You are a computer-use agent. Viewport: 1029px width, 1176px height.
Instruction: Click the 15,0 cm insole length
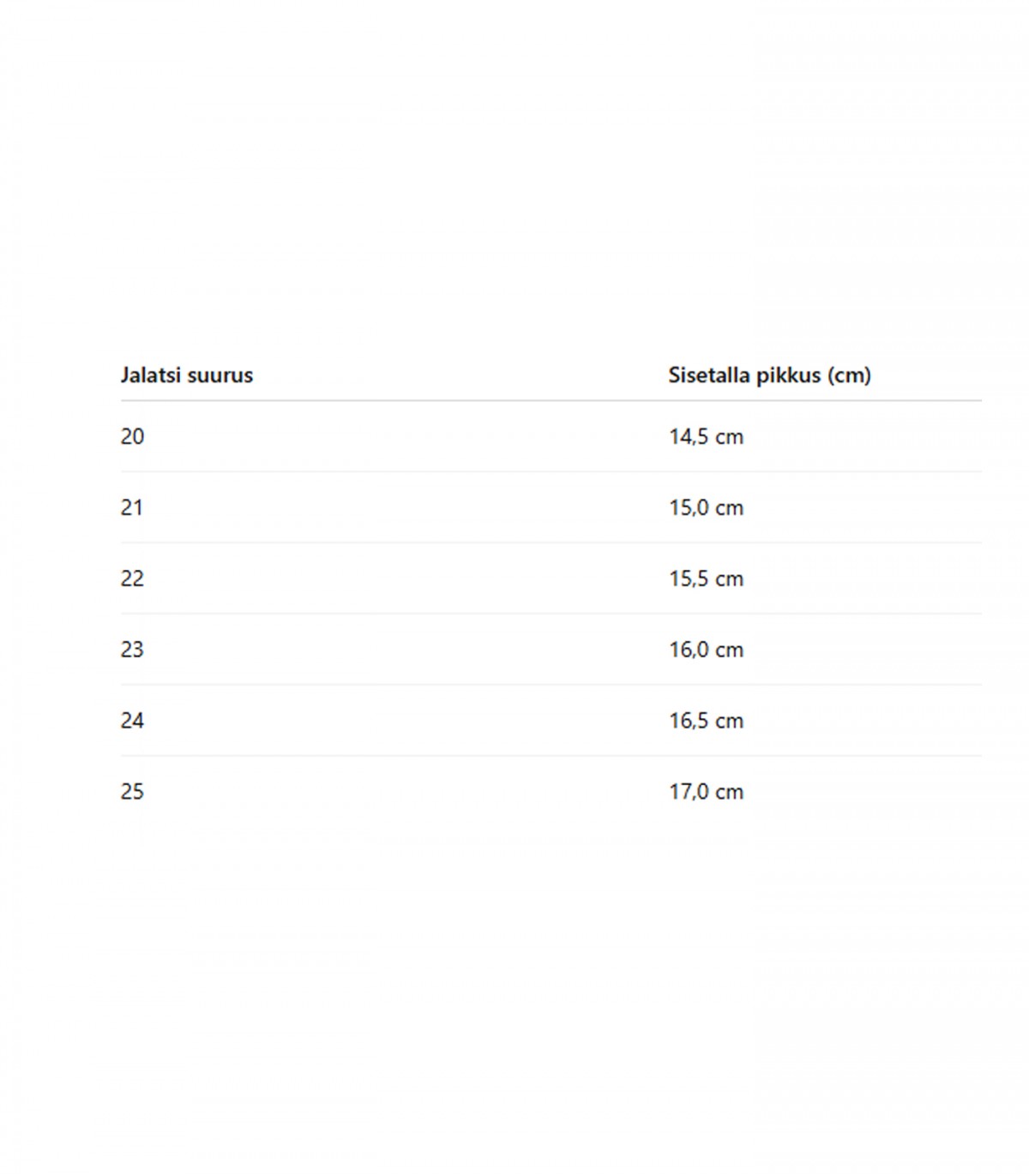pos(706,508)
